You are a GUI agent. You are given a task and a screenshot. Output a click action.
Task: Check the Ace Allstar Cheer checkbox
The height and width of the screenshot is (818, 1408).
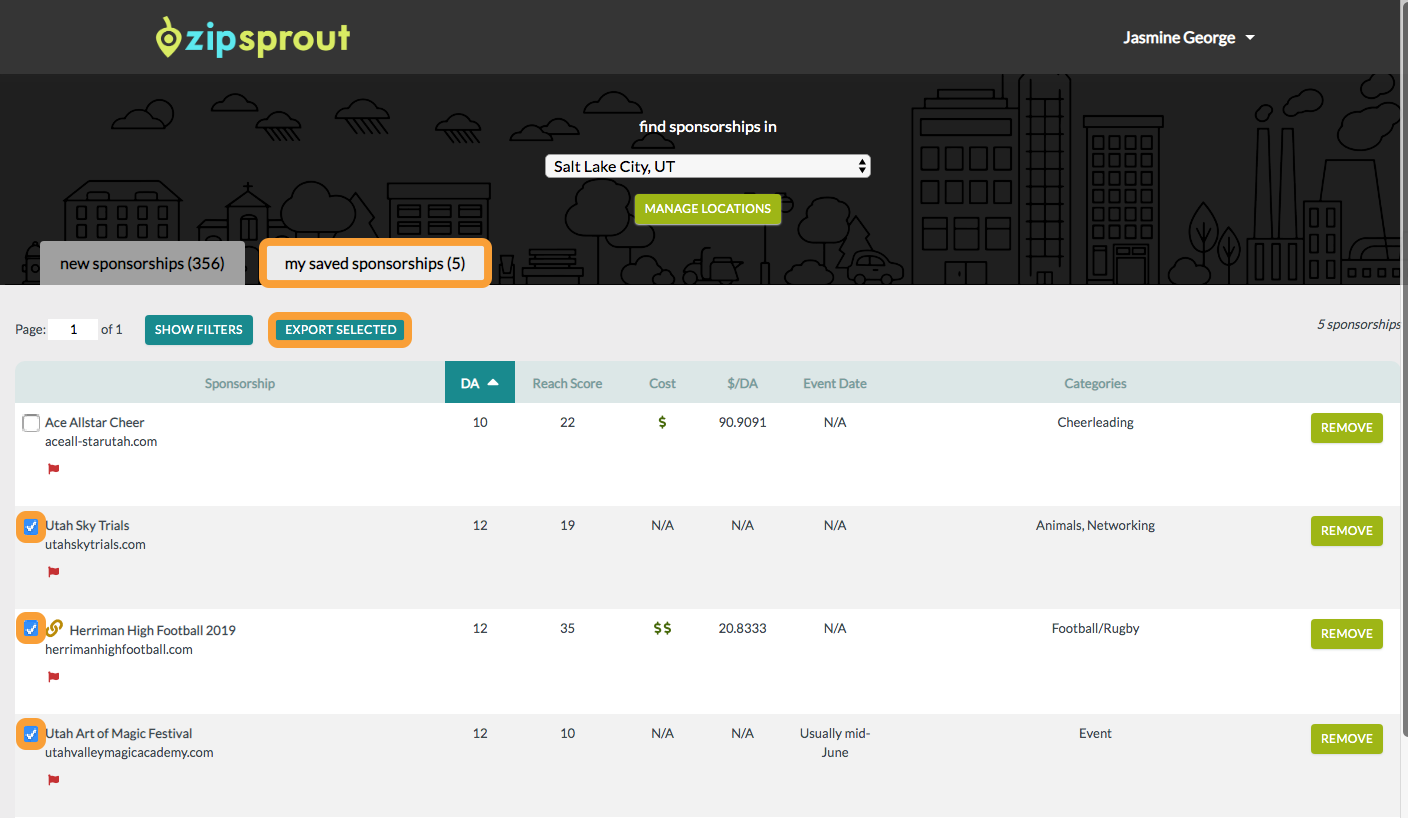[31, 423]
